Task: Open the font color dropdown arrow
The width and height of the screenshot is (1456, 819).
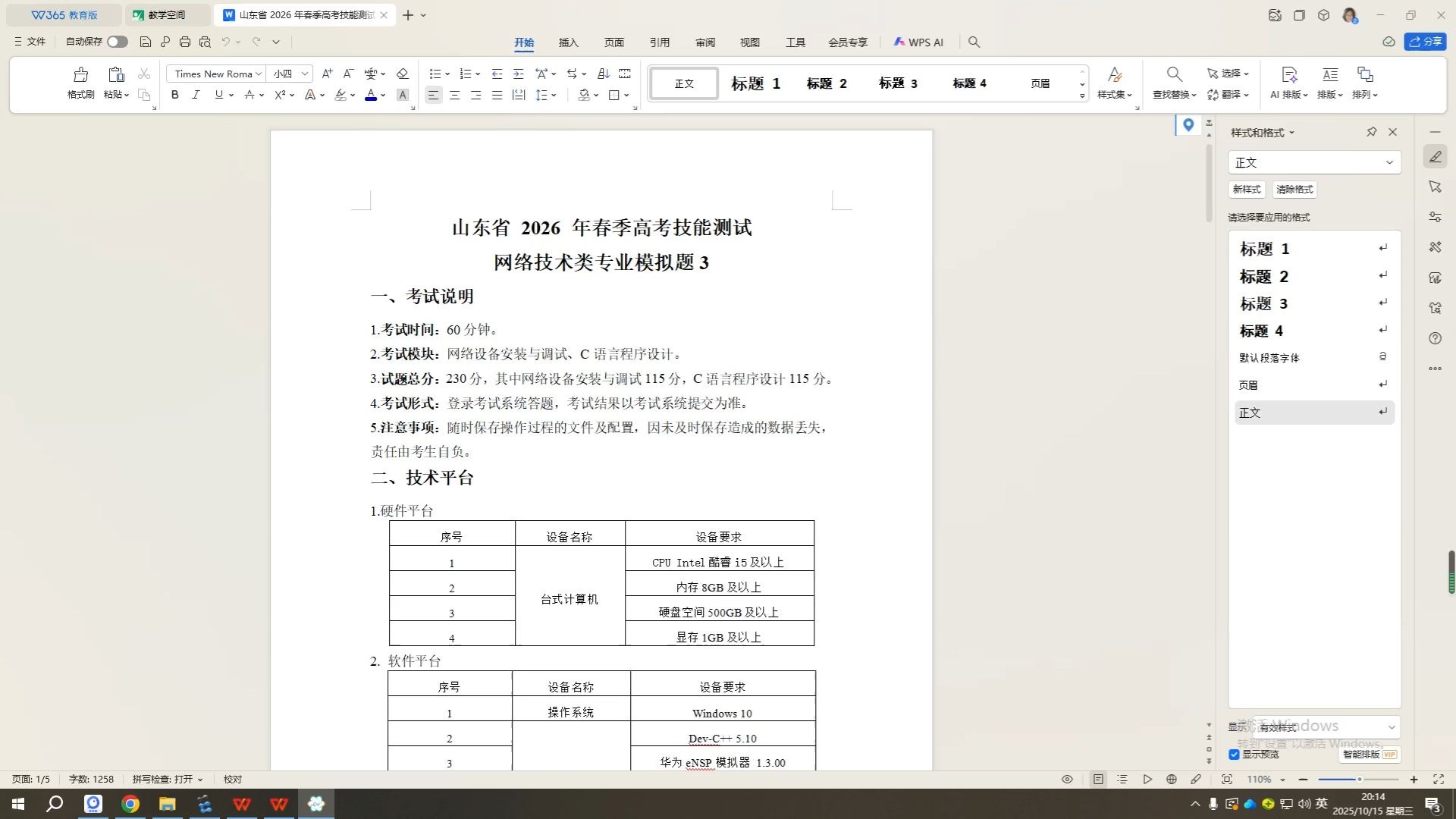Action: [x=381, y=95]
